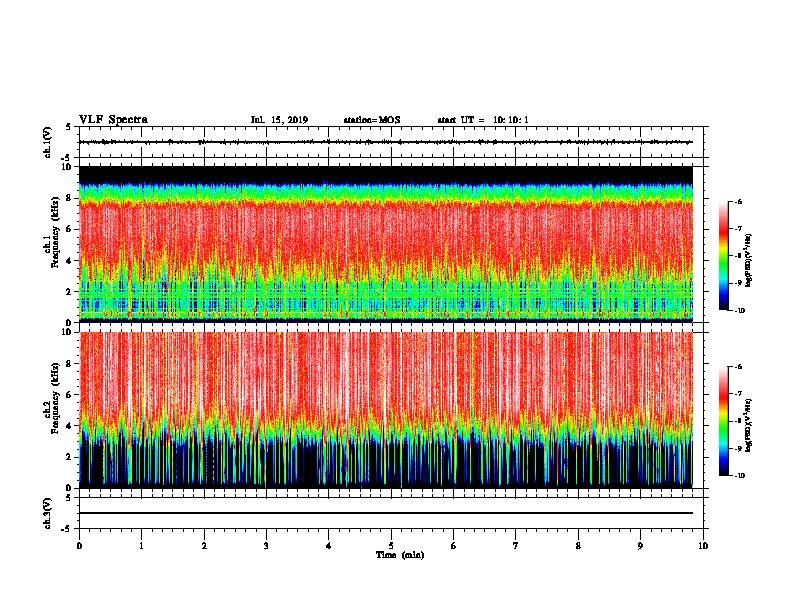The image size is (792, 612).
Task: Click time axis tick label "4"
Action: pos(329,546)
